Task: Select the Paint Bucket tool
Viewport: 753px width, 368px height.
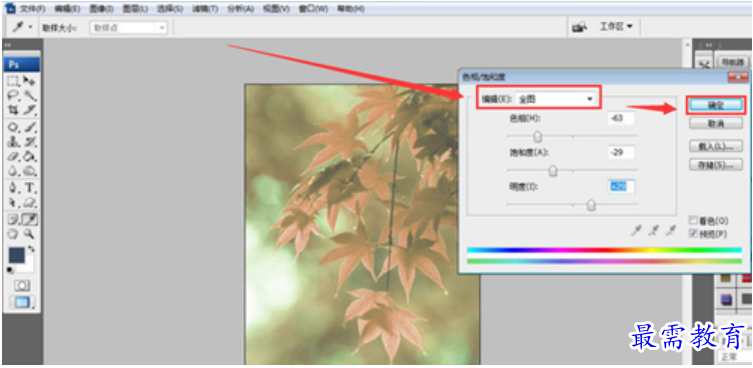Action: tap(30, 157)
